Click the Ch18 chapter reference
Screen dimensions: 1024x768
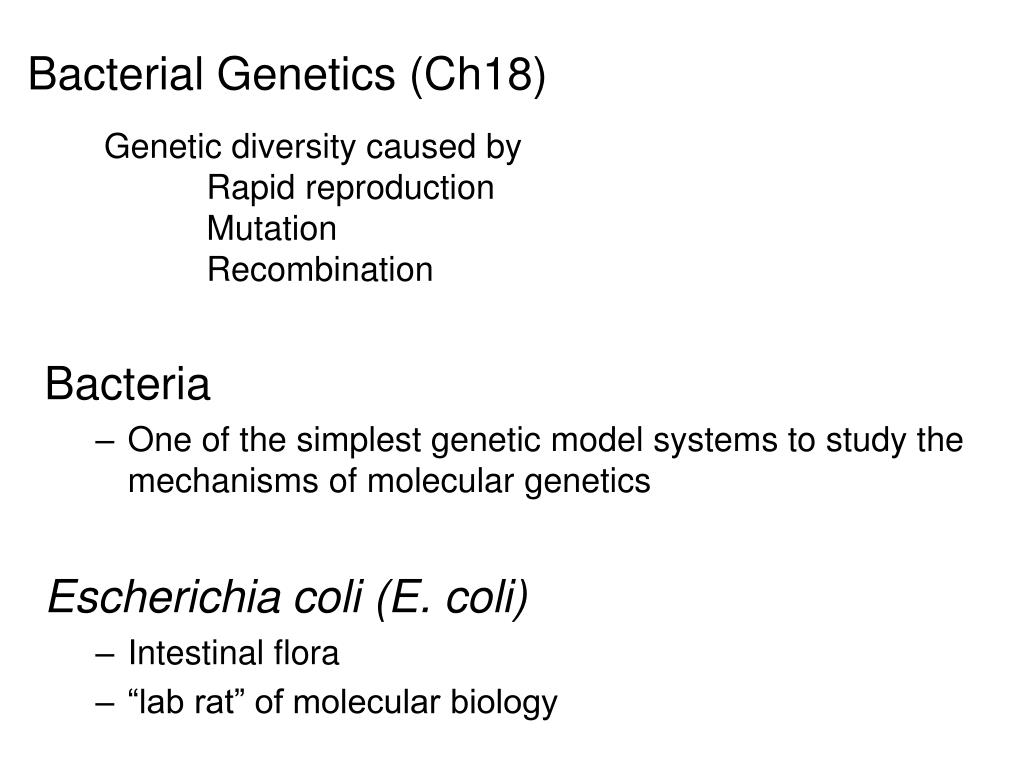tap(479, 74)
